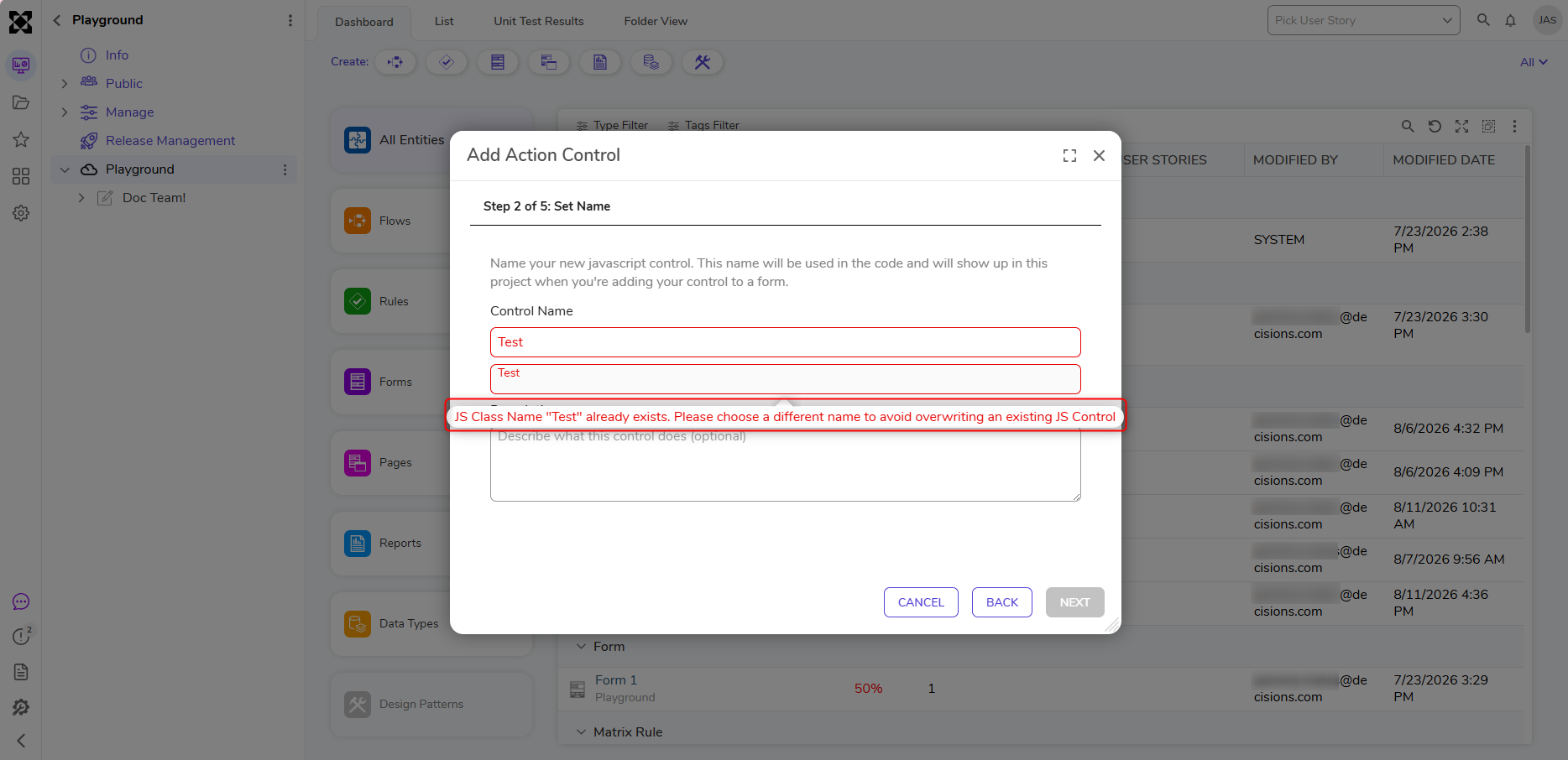Open Tags Filter
The height and width of the screenshot is (760, 1568).
coord(703,125)
